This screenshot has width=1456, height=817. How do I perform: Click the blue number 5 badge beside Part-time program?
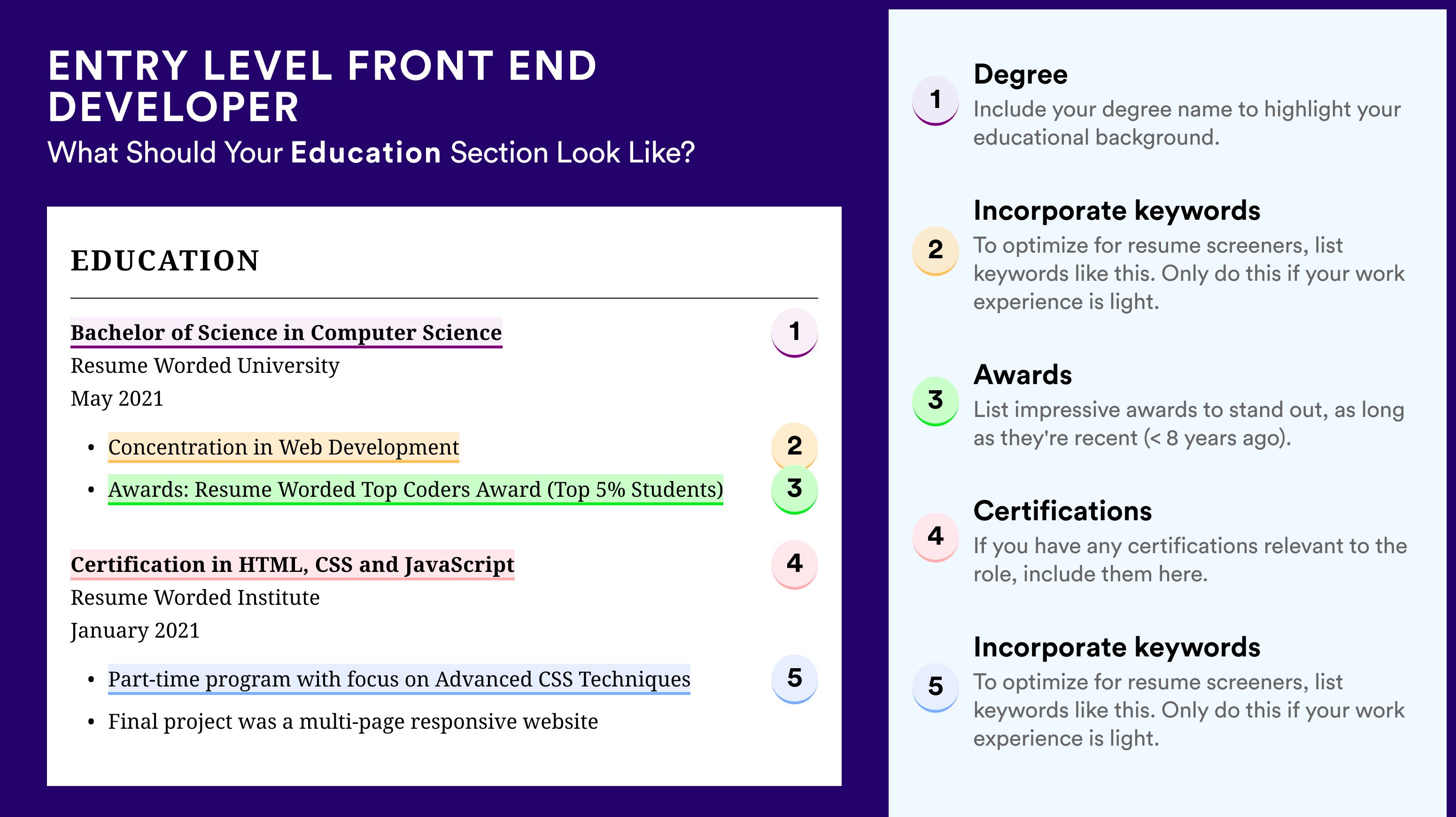point(794,678)
